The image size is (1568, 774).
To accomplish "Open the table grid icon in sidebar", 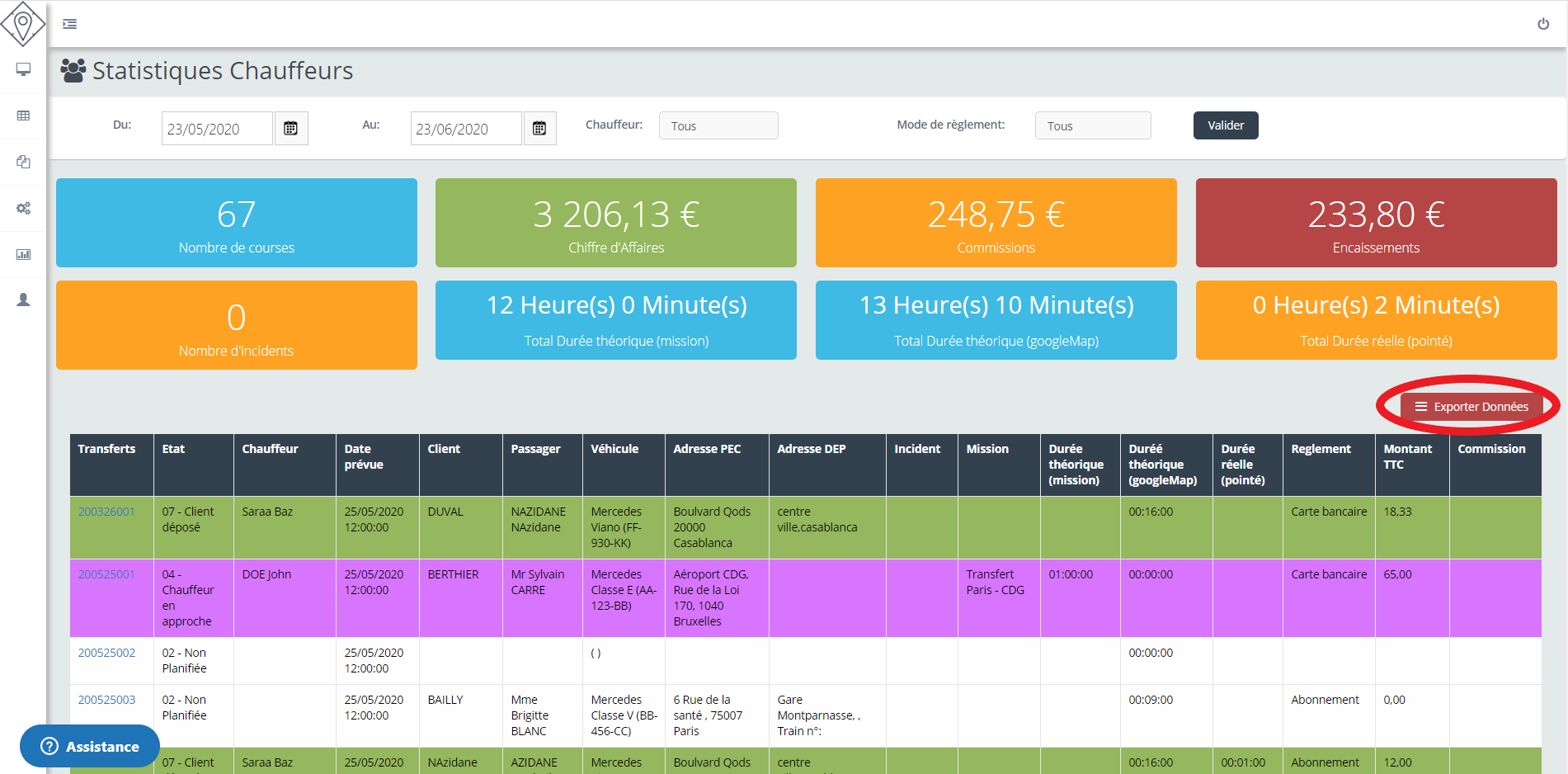I will tap(23, 116).
